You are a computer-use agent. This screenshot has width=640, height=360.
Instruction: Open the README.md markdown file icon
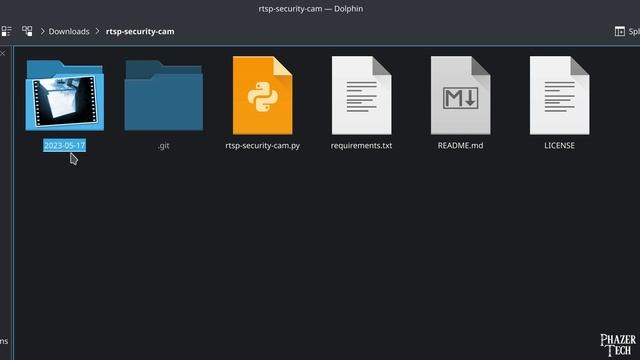point(460,95)
